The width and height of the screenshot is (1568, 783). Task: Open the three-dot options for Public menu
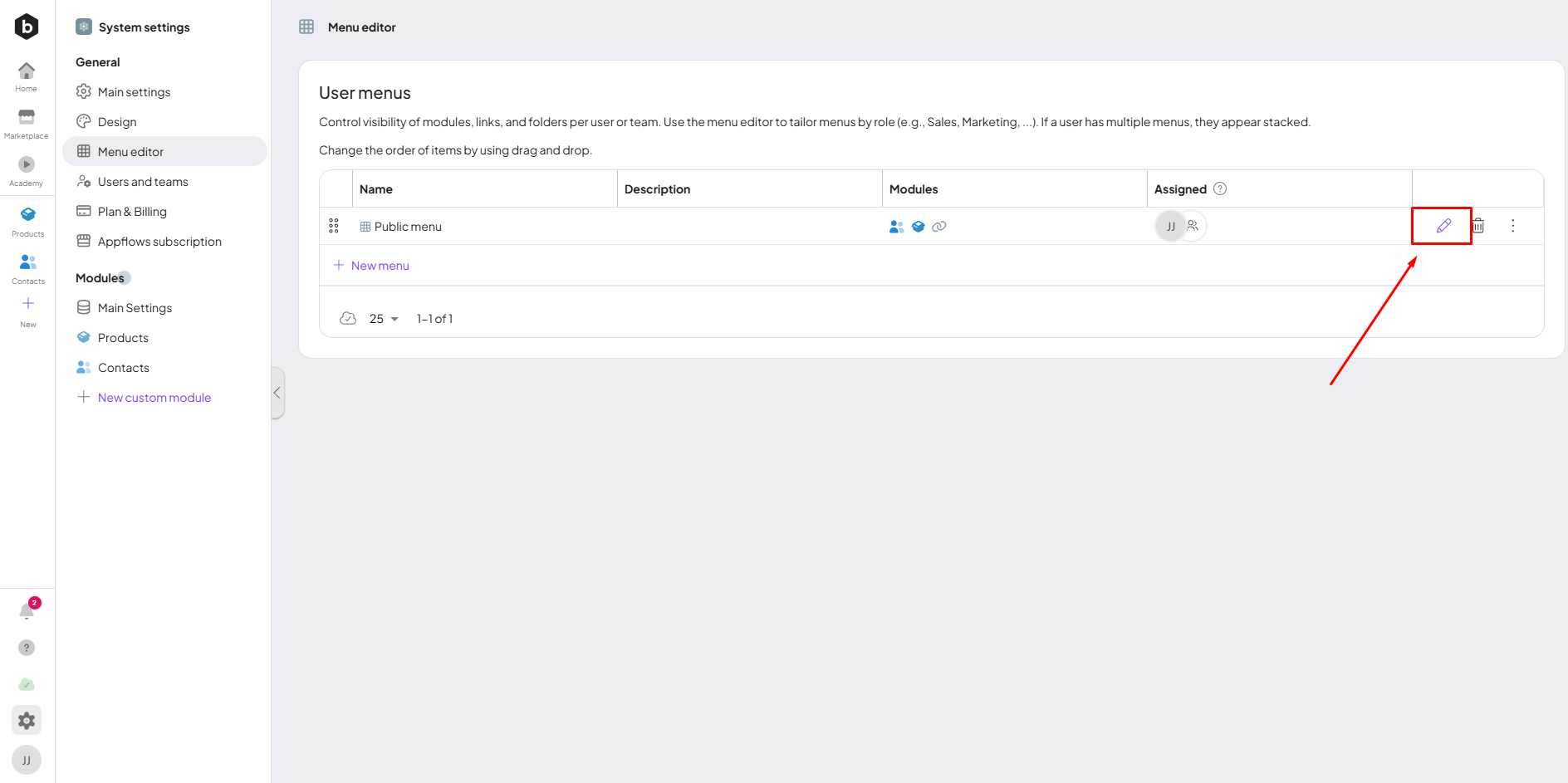click(1512, 226)
